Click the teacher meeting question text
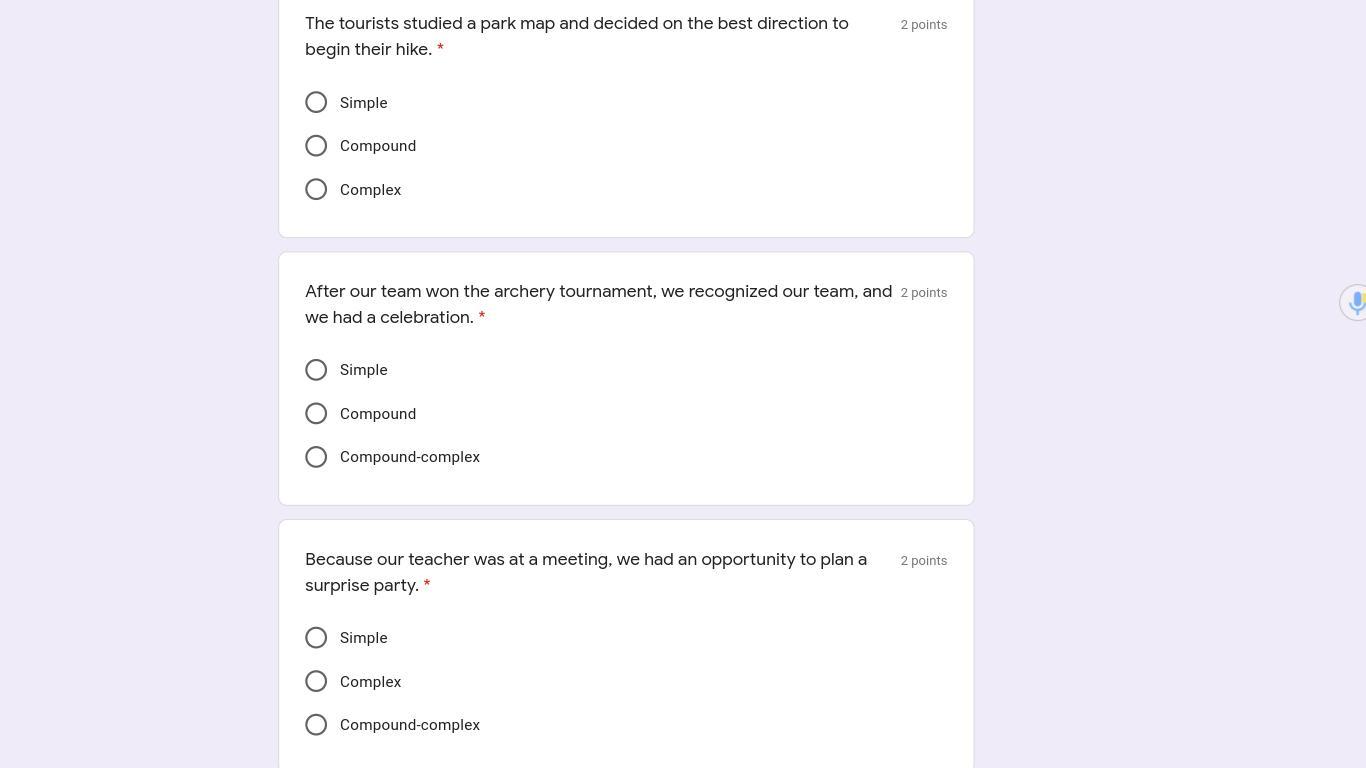 click(585, 560)
